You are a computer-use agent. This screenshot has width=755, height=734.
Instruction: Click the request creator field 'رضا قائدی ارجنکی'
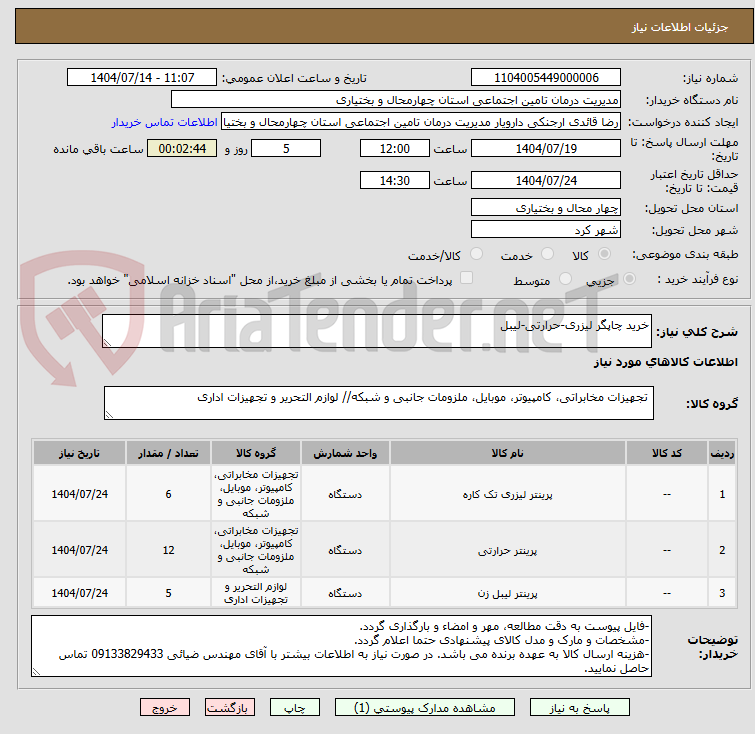point(420,122)
